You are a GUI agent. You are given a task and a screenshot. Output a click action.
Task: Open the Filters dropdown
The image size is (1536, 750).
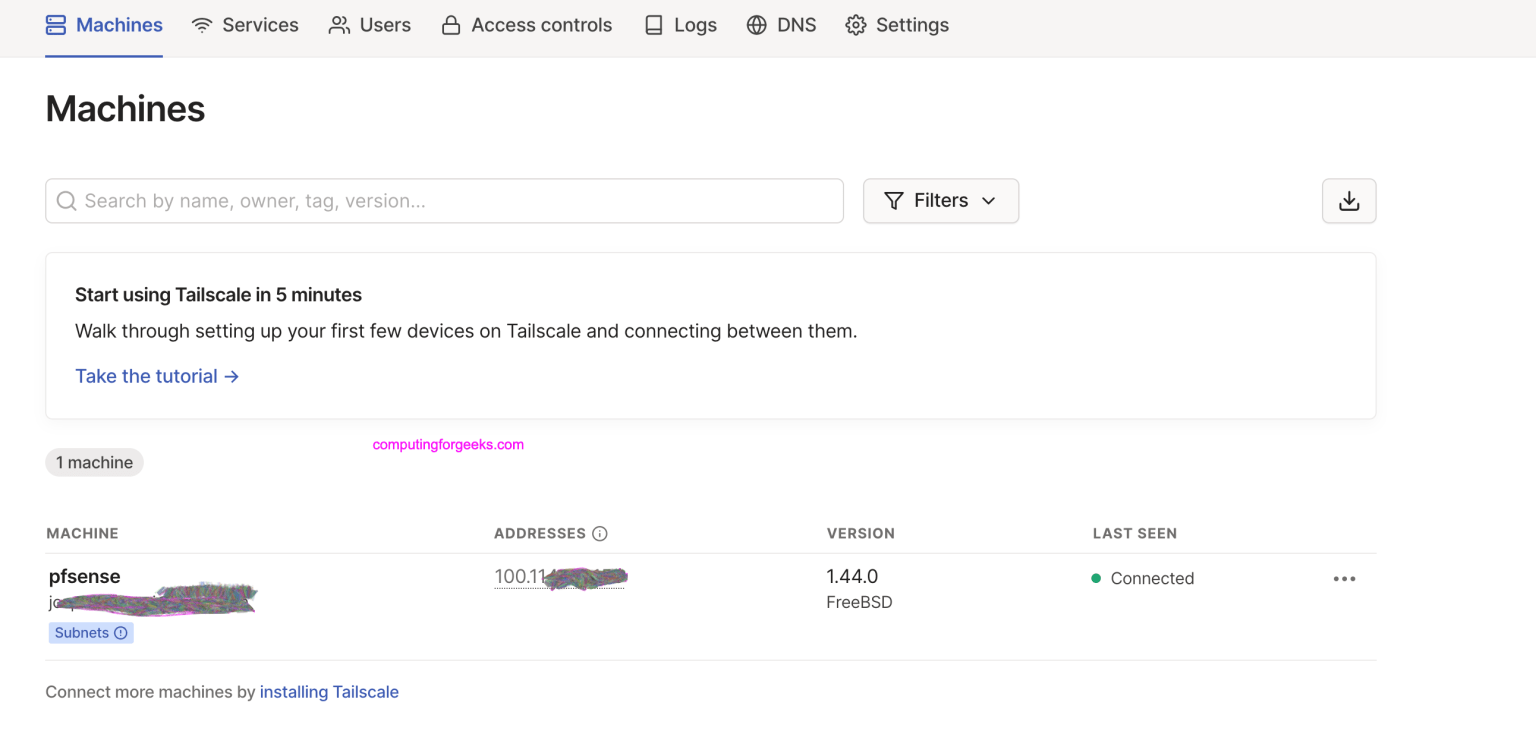[940, 201]
